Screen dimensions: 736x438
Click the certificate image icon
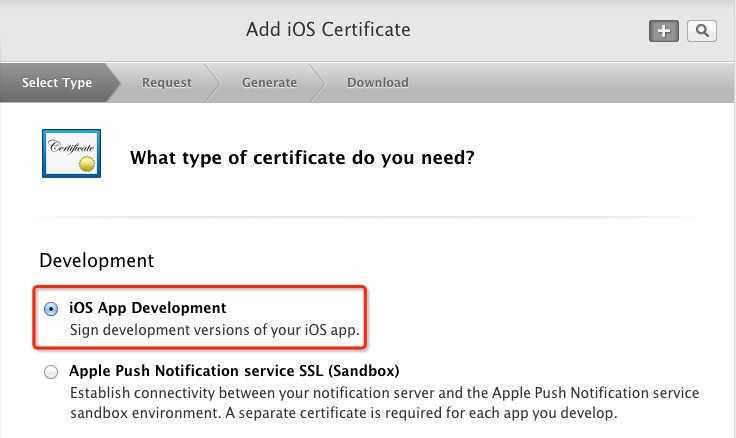pyautogui.click(x=71, y=153)
